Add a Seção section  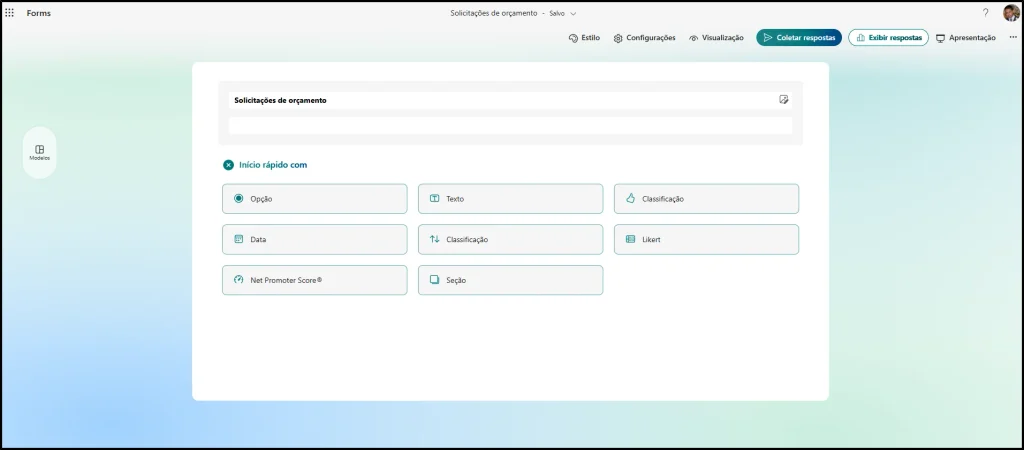coord(510,280)
